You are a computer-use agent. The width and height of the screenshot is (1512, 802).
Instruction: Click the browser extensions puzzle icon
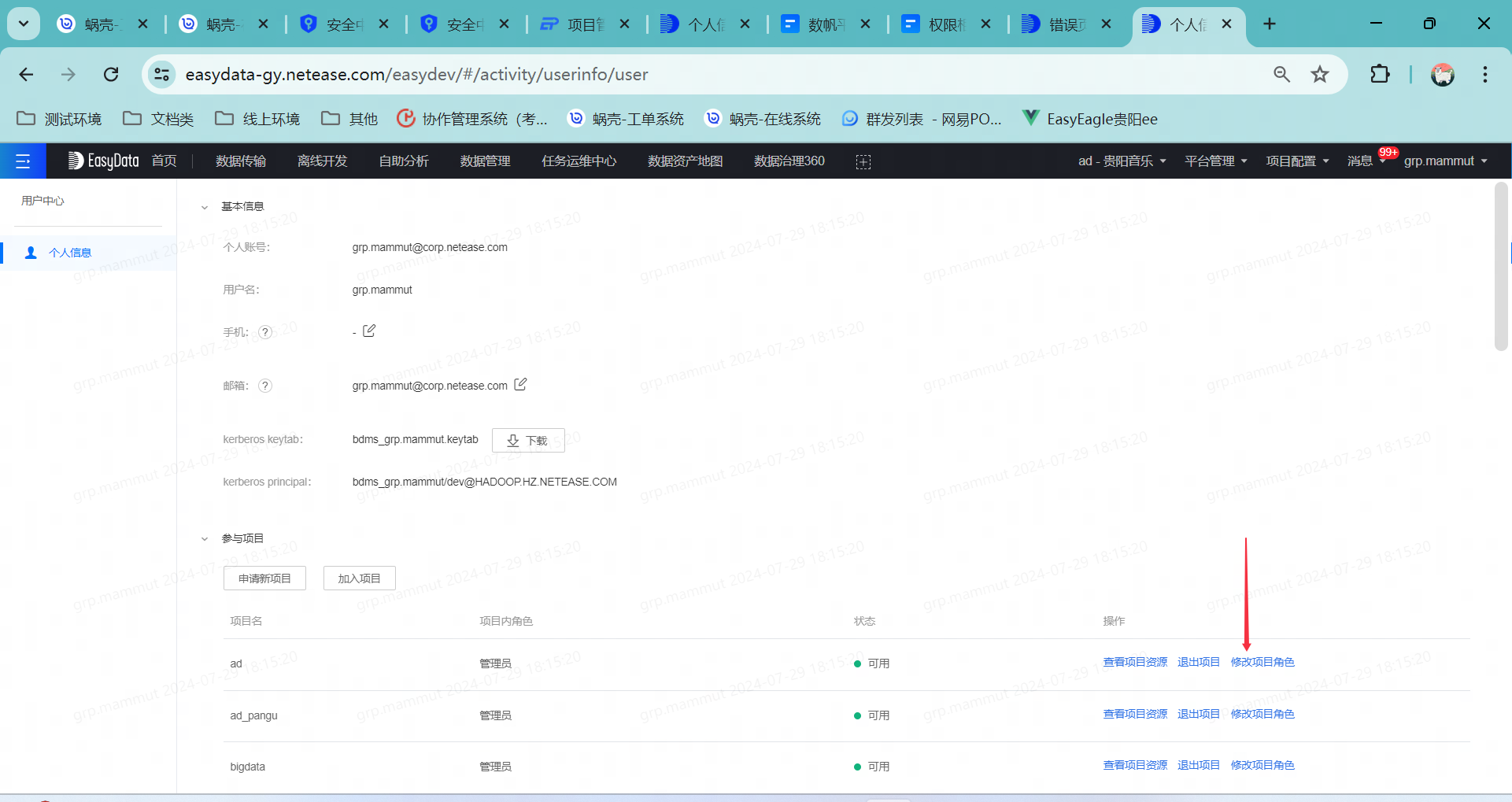[x=1380, y=74]
